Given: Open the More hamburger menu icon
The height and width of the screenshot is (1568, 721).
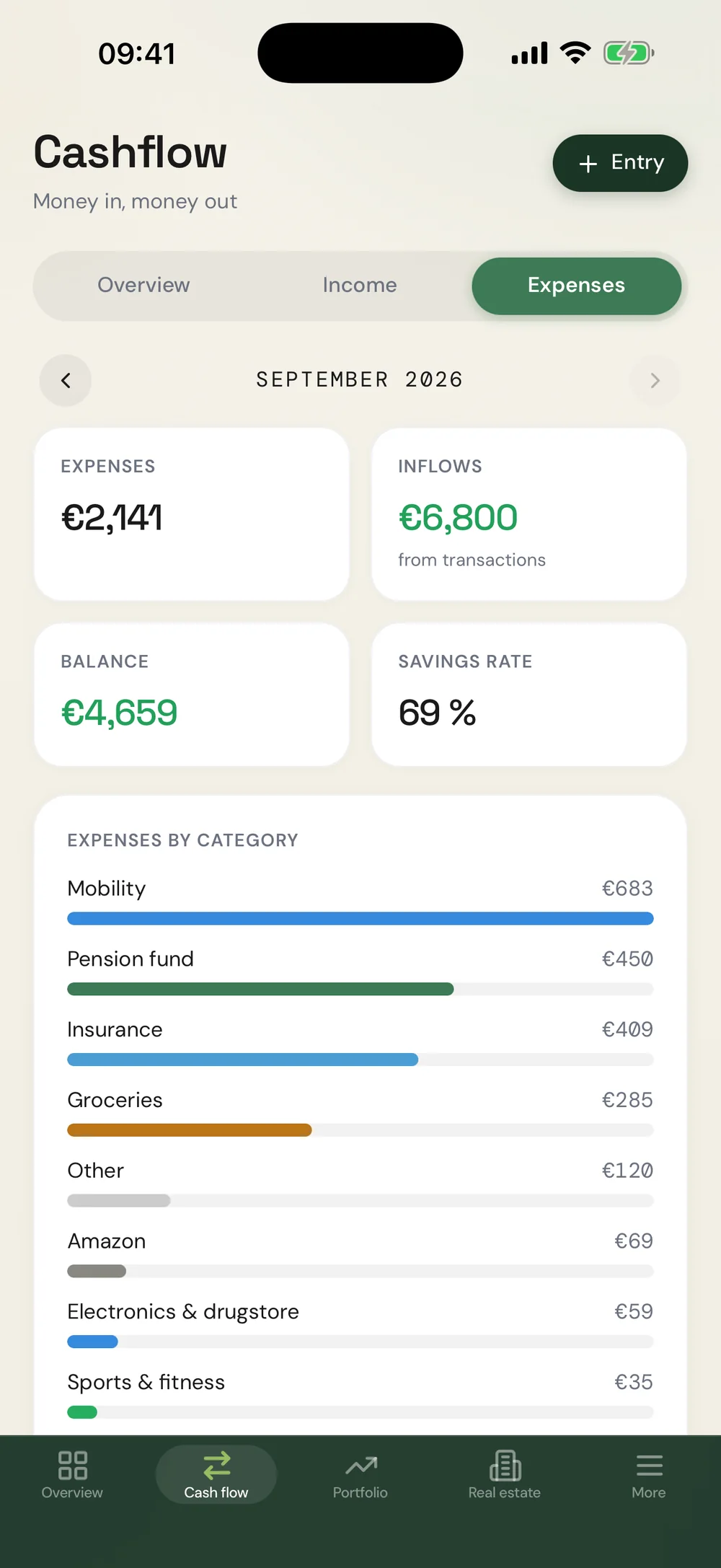Looking at the screenshot, I should coord(649,1465).
